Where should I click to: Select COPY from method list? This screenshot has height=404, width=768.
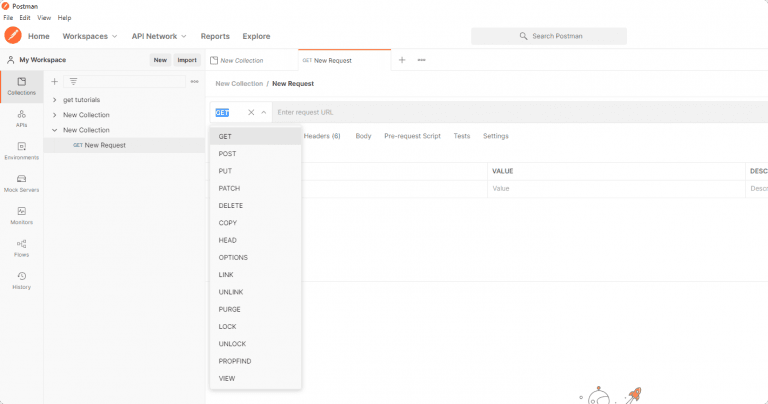(255, 223)
